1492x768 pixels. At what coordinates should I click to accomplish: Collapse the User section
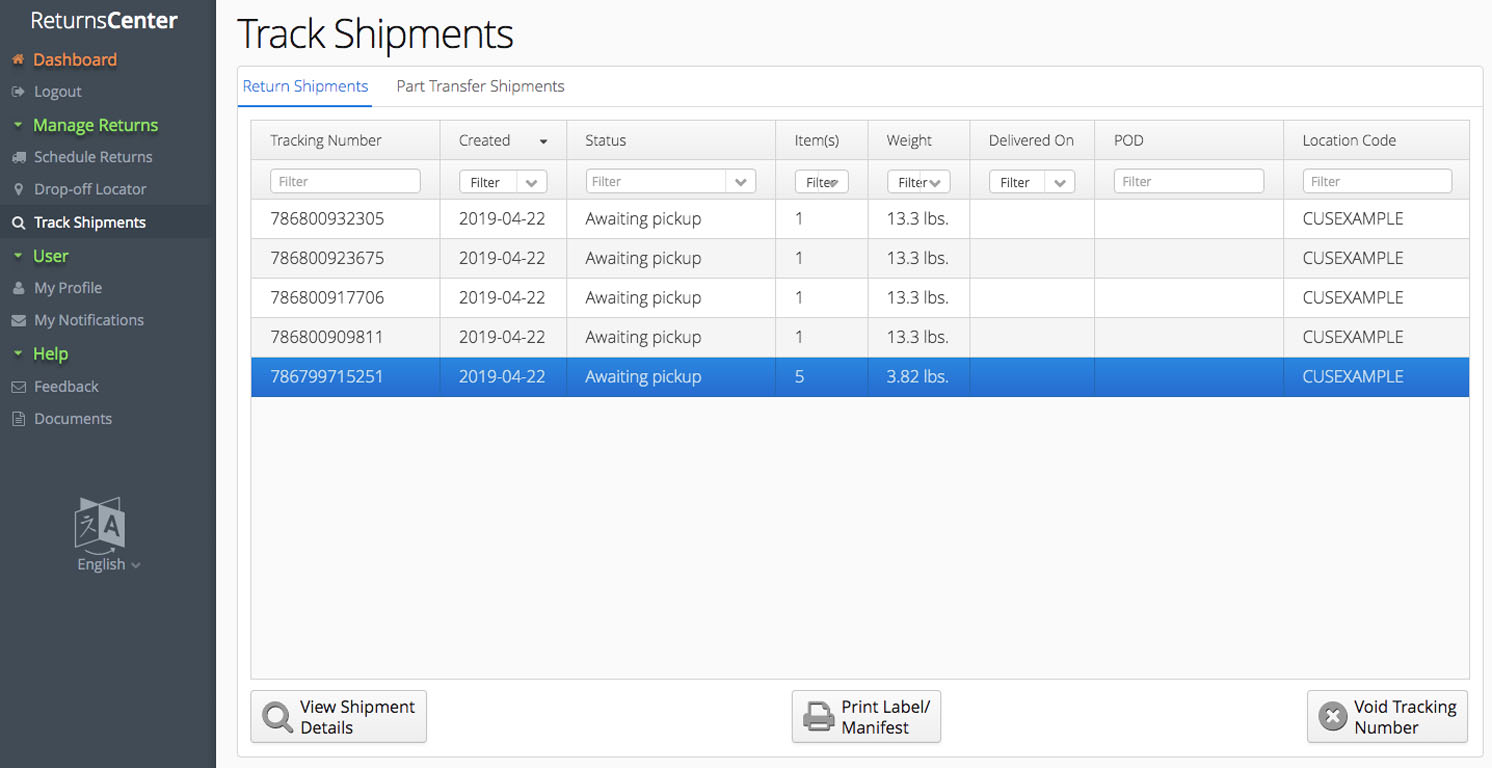18,256
